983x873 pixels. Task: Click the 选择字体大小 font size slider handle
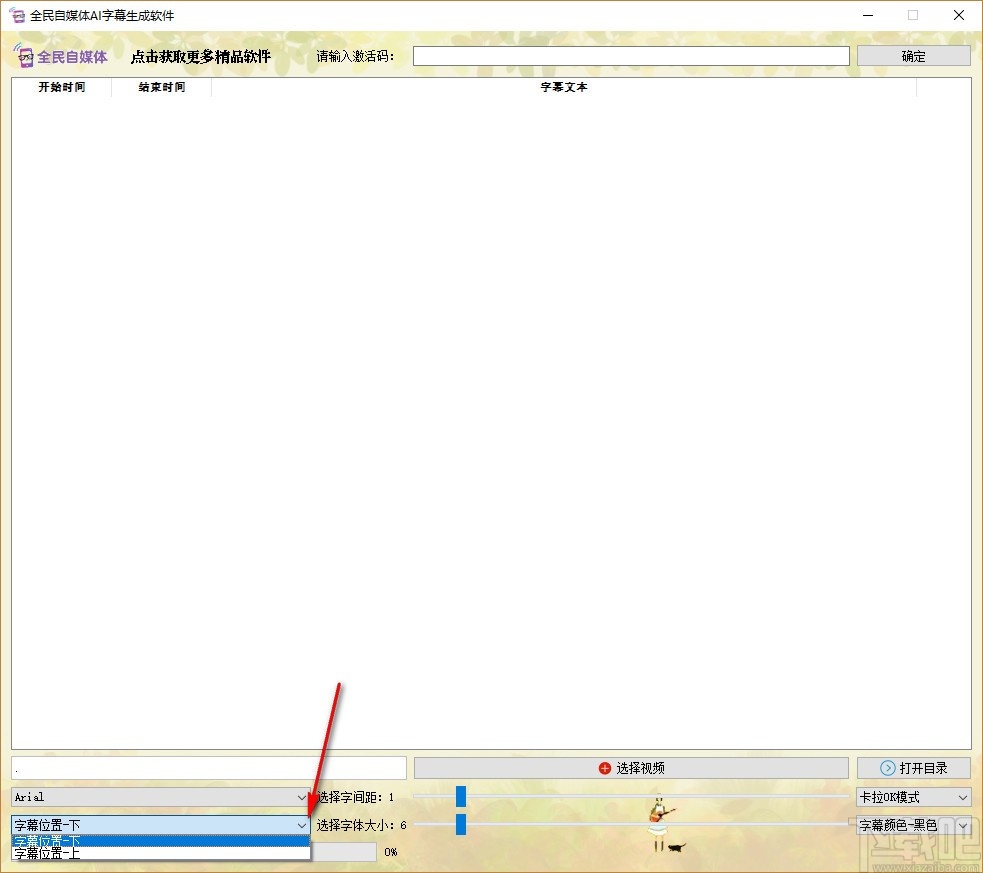pyautogui.click(x=460, y=825)
